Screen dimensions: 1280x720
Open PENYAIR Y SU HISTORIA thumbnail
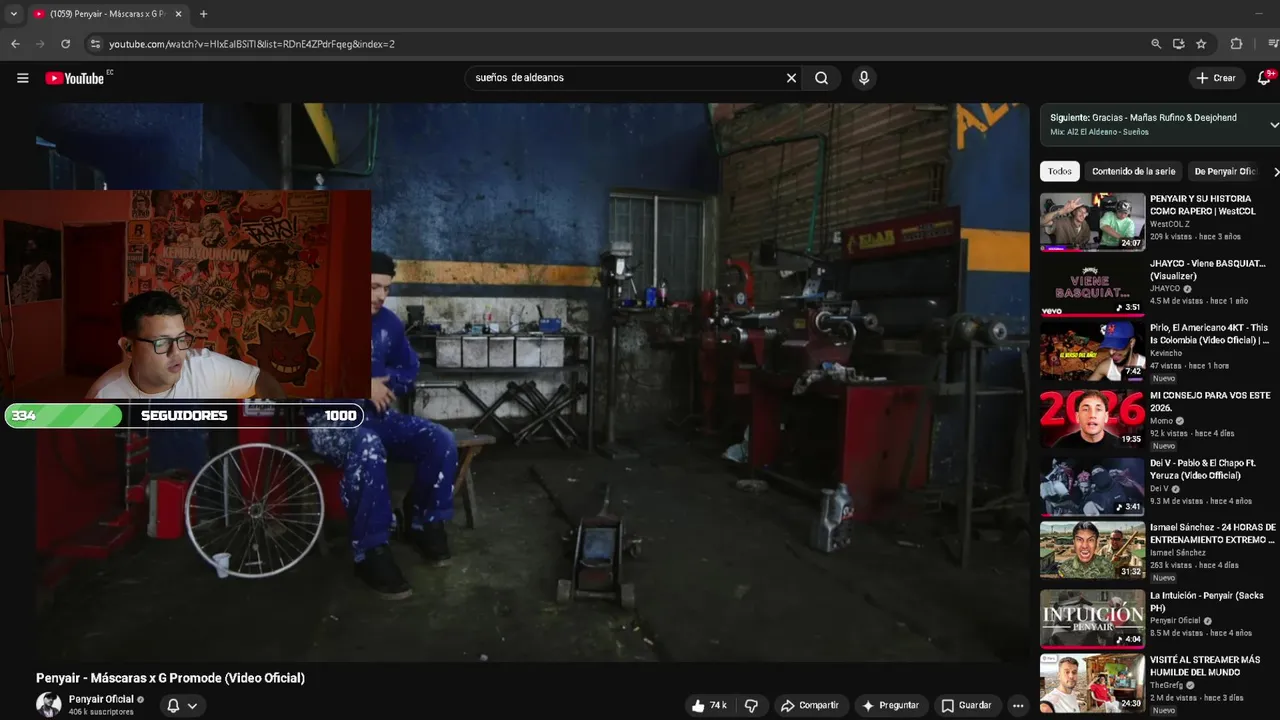[x=1092, y=221]
